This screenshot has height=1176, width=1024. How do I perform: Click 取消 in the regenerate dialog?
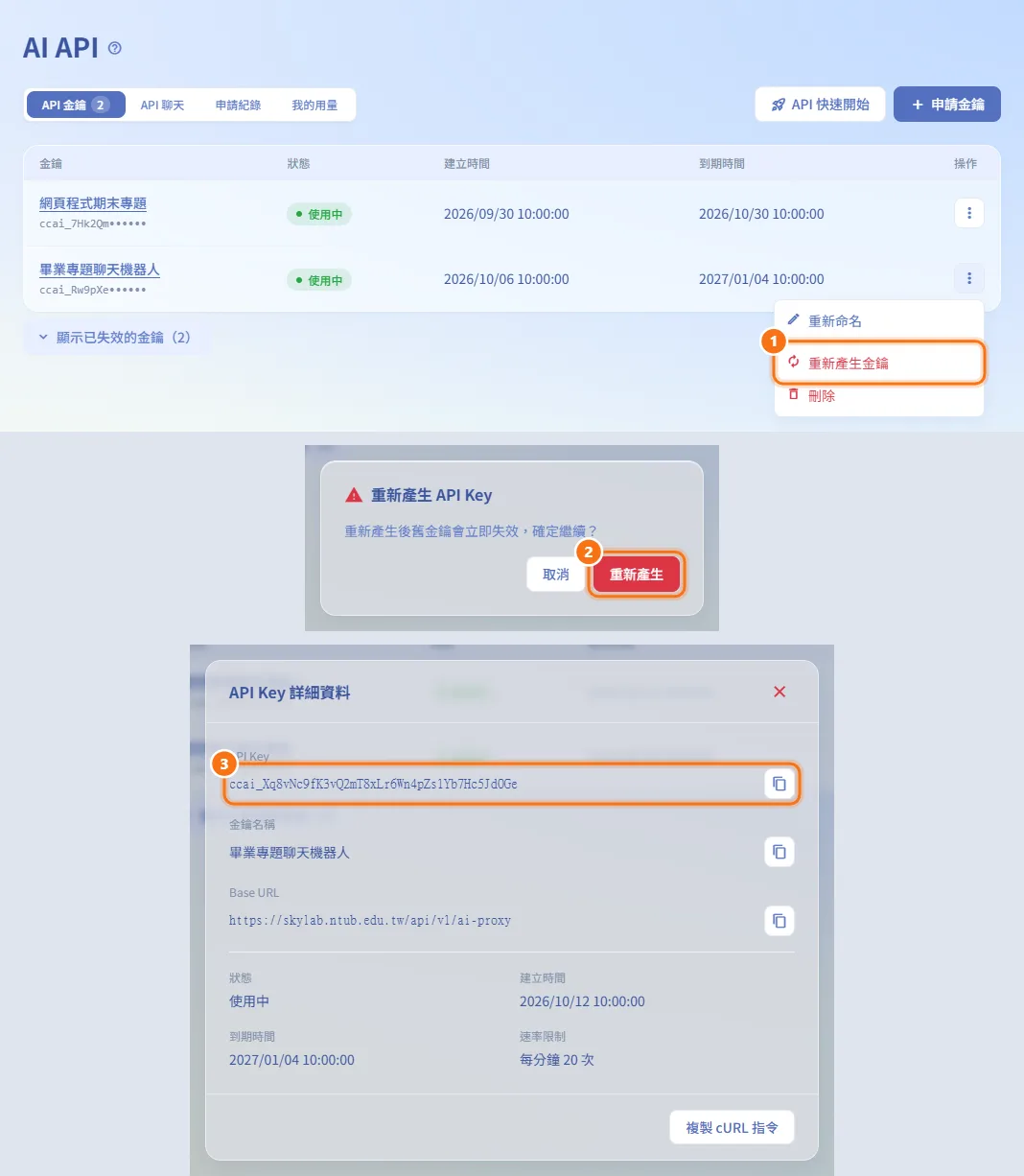(556, 575)
